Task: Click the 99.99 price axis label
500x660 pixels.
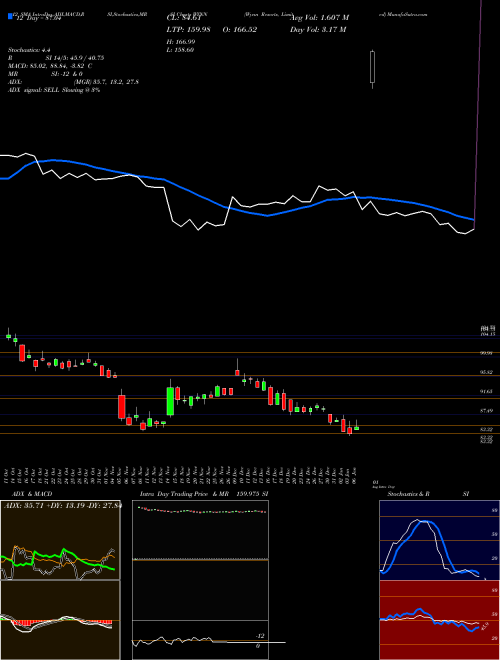Action: 486,353
